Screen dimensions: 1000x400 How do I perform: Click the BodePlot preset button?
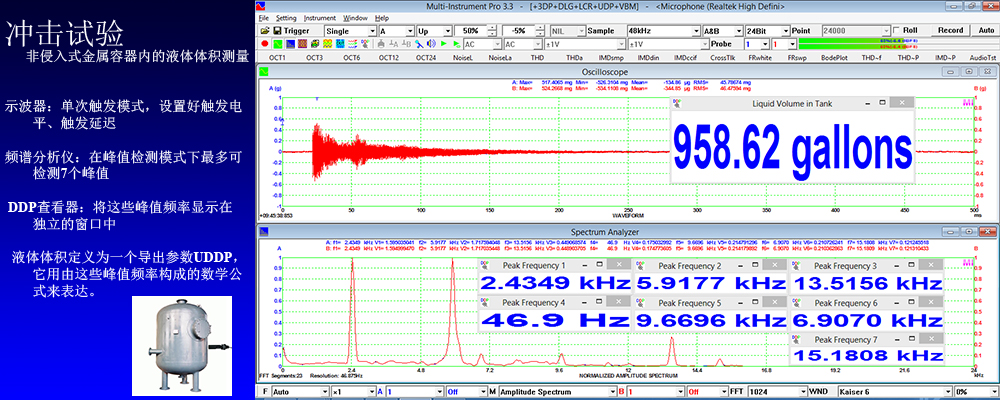834,57
